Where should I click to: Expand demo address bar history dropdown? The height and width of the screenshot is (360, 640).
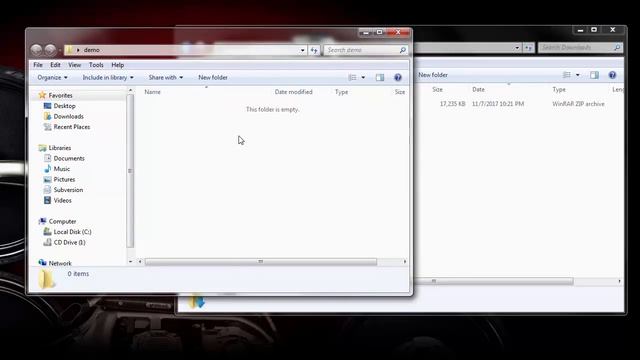302,50
